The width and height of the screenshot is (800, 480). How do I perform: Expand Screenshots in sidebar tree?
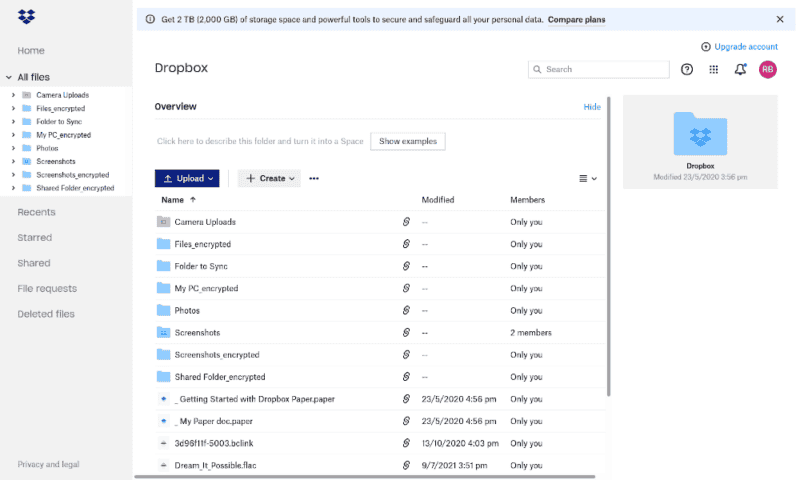point(13,161)
